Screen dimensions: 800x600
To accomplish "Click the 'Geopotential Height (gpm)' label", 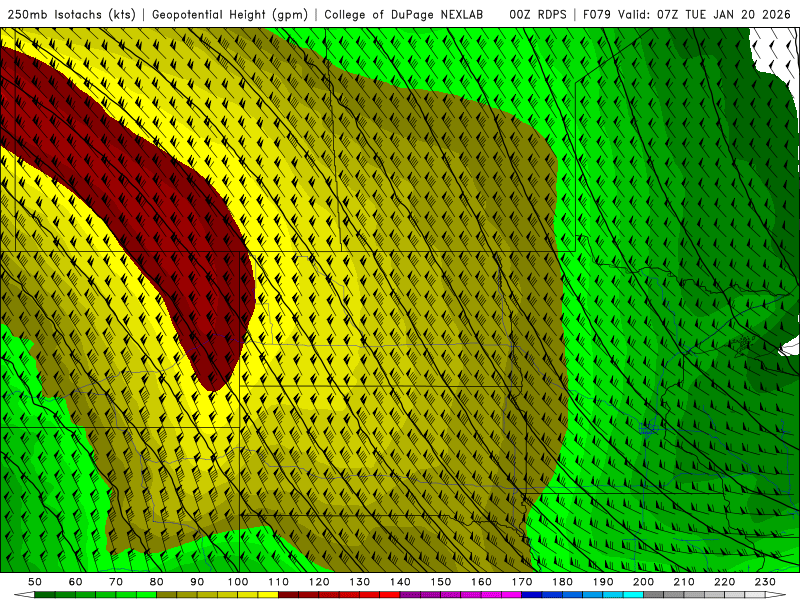I will tap(230, 15).
